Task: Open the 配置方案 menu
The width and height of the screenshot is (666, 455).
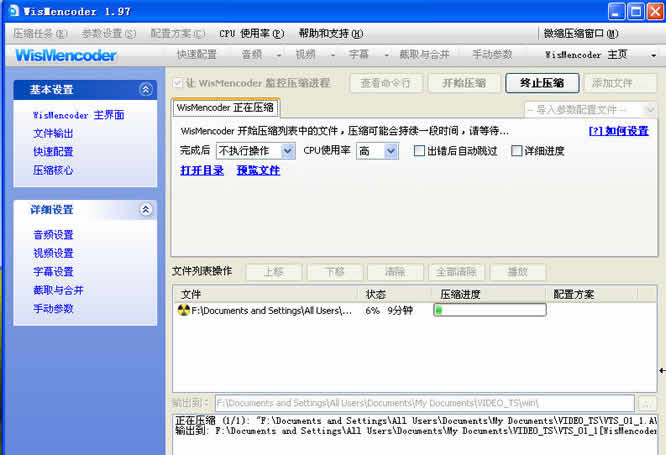Action: [x=178, y=33]
